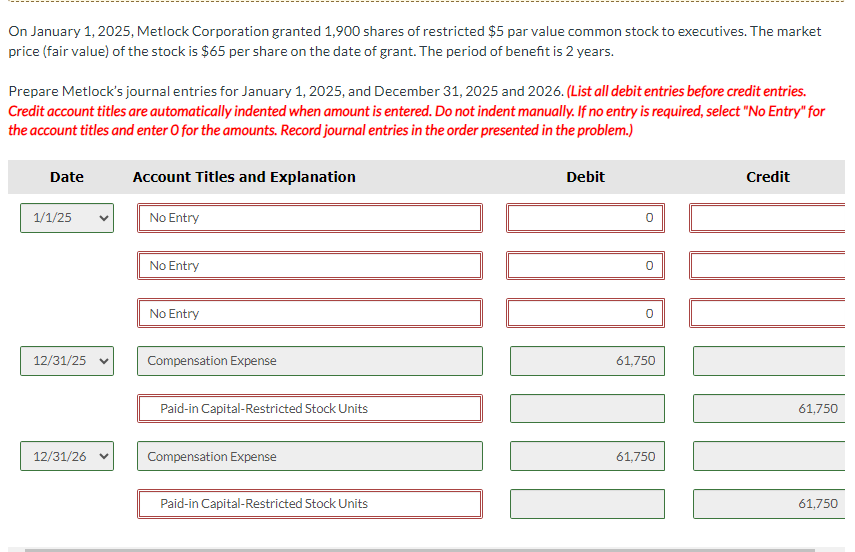Click credit field of second No Entry row
The width and height of the screenshot is (855, 552).
point(767,266)
